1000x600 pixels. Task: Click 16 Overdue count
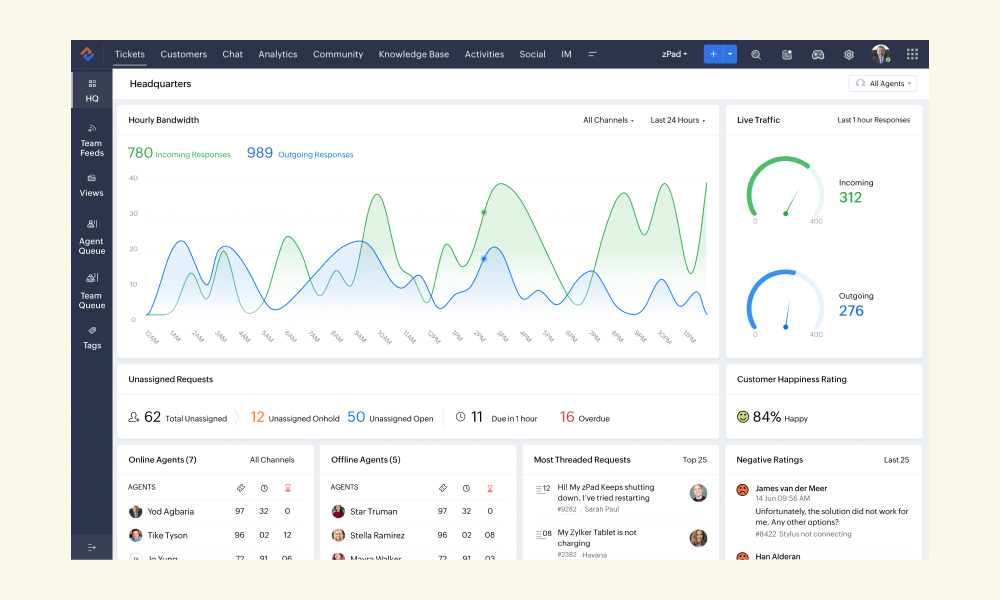pyautogui.click(x=585, y=418)
